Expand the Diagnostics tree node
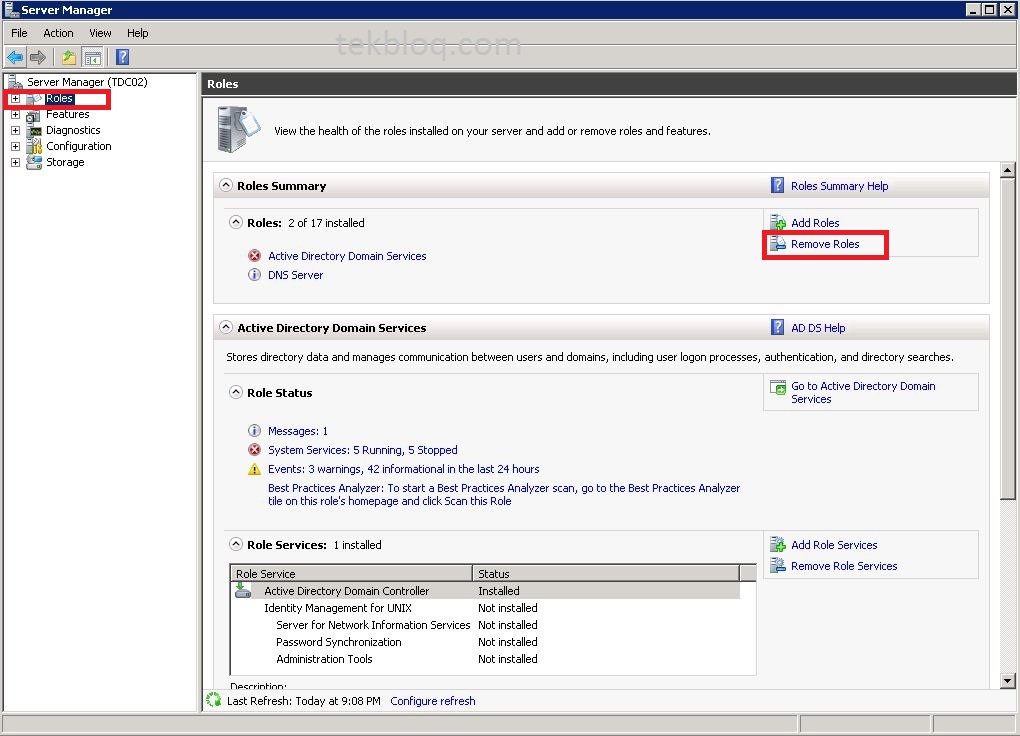This screenshot has height=736, width=1020. pyautogui.click(x=16, y=130)
